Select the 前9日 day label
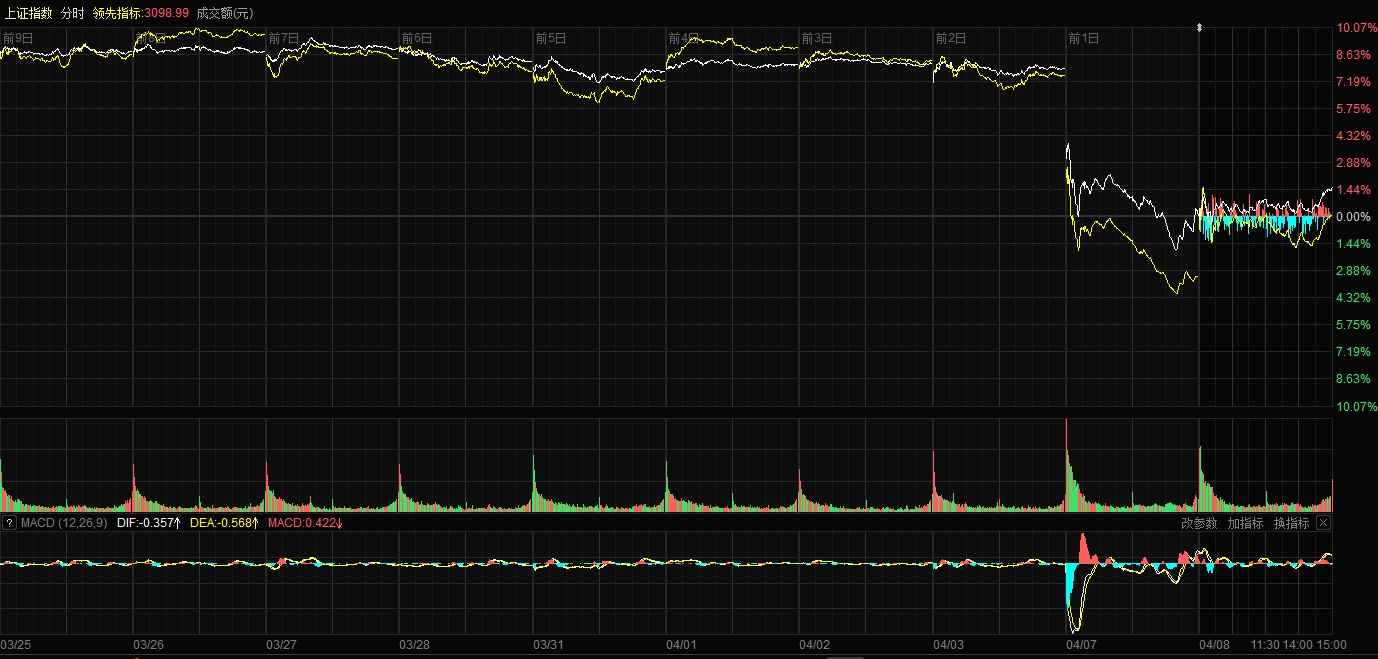 18,38
